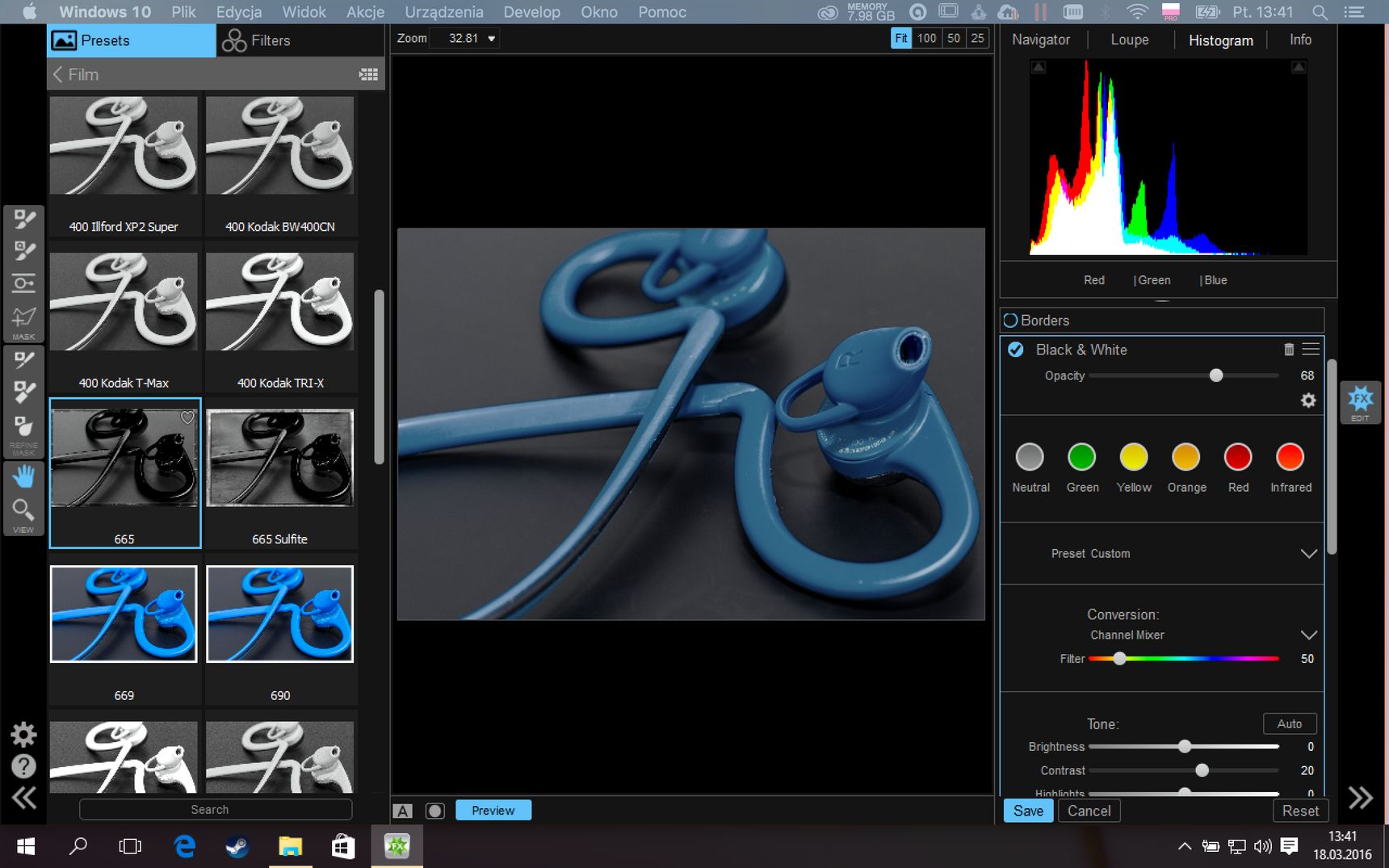Click the Save button
The image size is (1389, 868).
(1028, 811)
